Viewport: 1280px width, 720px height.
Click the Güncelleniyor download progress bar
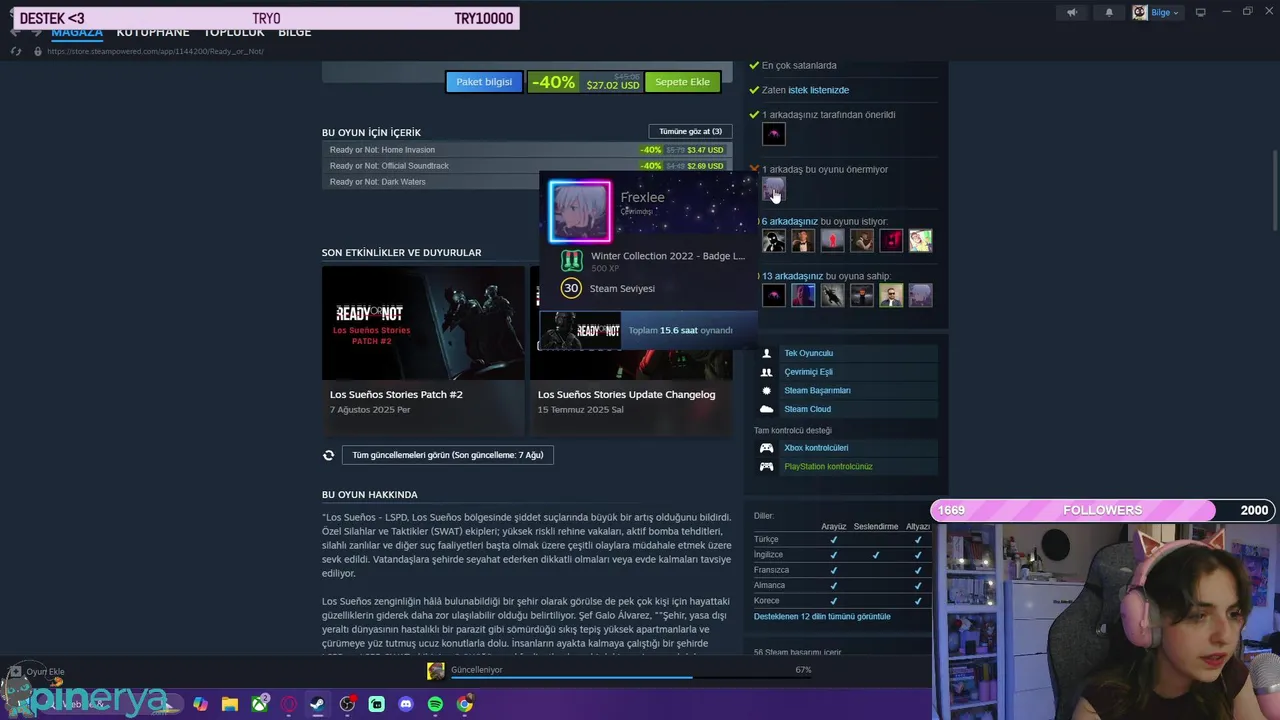coord(630,677)
